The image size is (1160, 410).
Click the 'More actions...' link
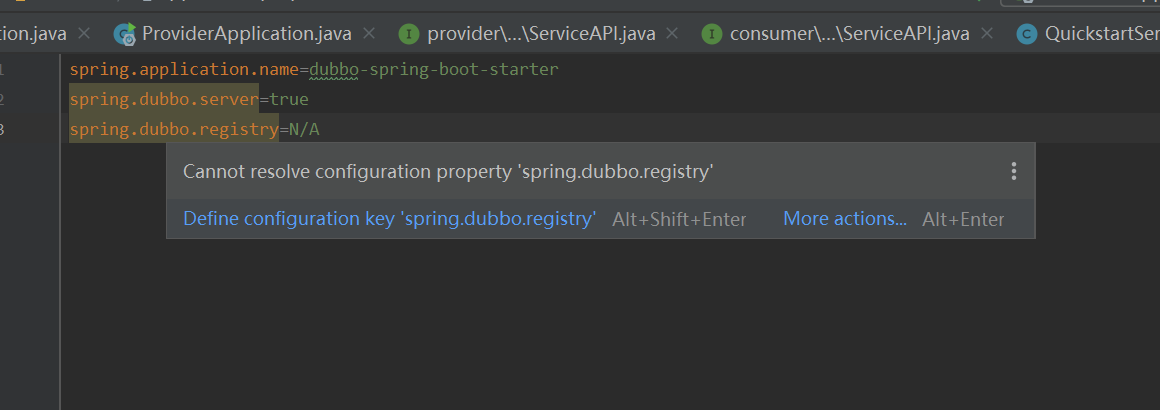click(x=845, y=219)
